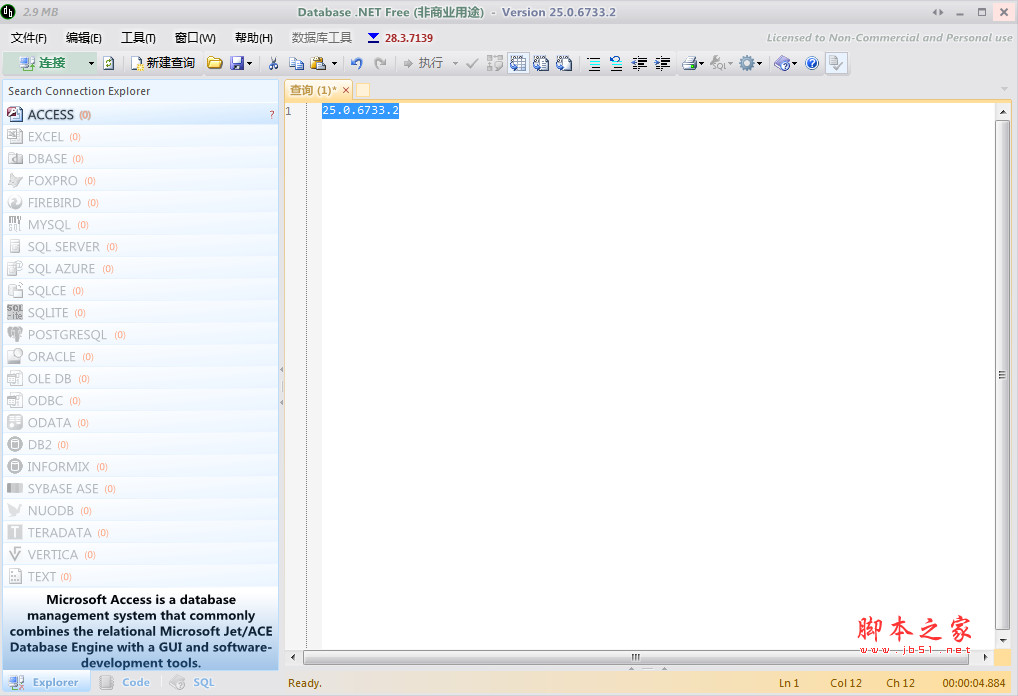
Task: Click the vertical scrollbar down arrow
Action: pos(1003,640)
